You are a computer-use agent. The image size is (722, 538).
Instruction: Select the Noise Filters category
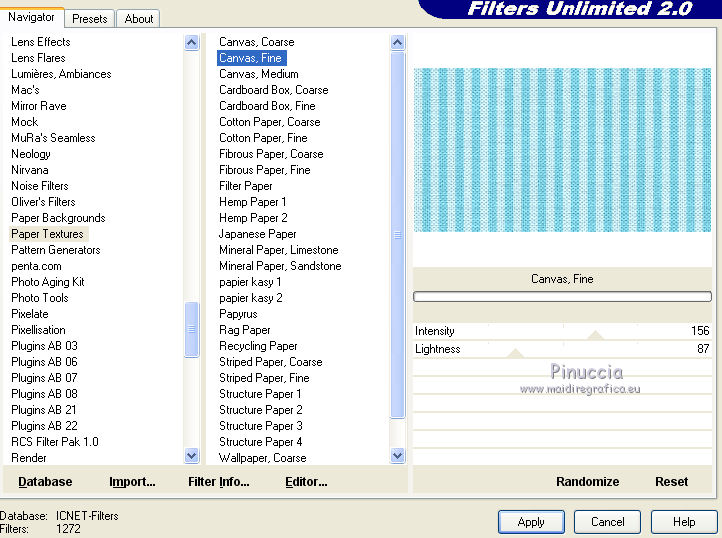click(40, 186)
